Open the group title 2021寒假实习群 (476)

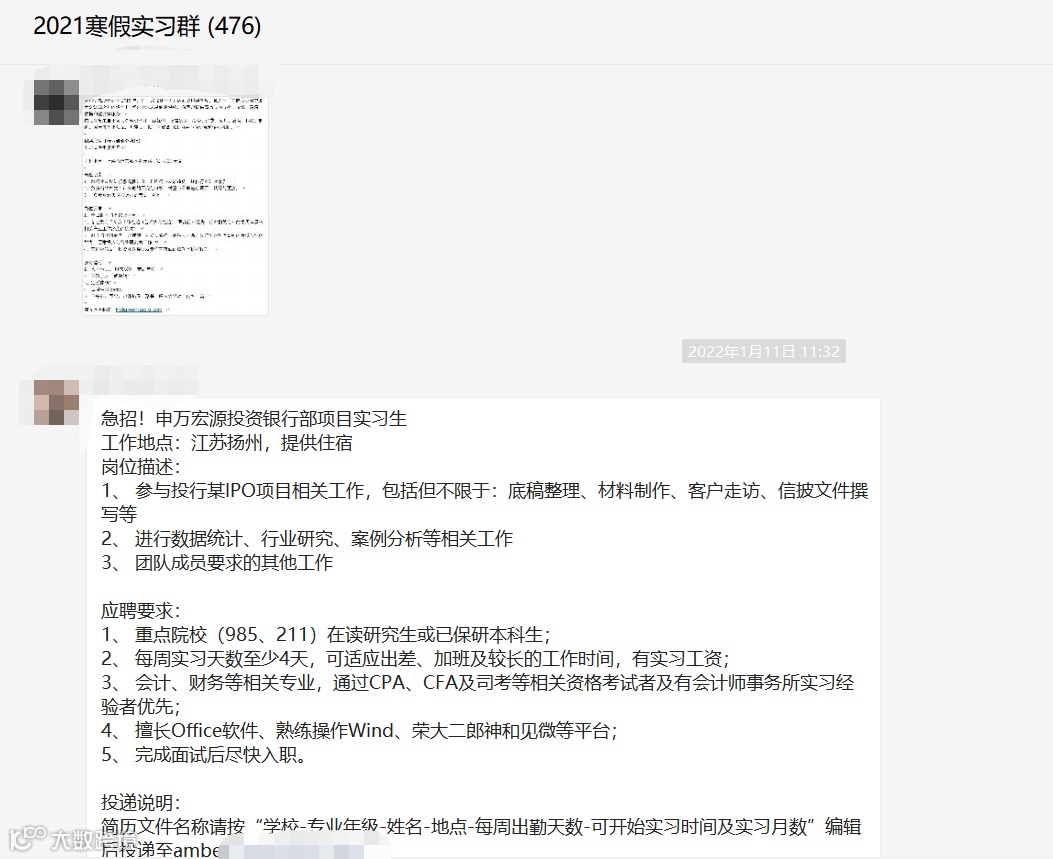(147, 26)
